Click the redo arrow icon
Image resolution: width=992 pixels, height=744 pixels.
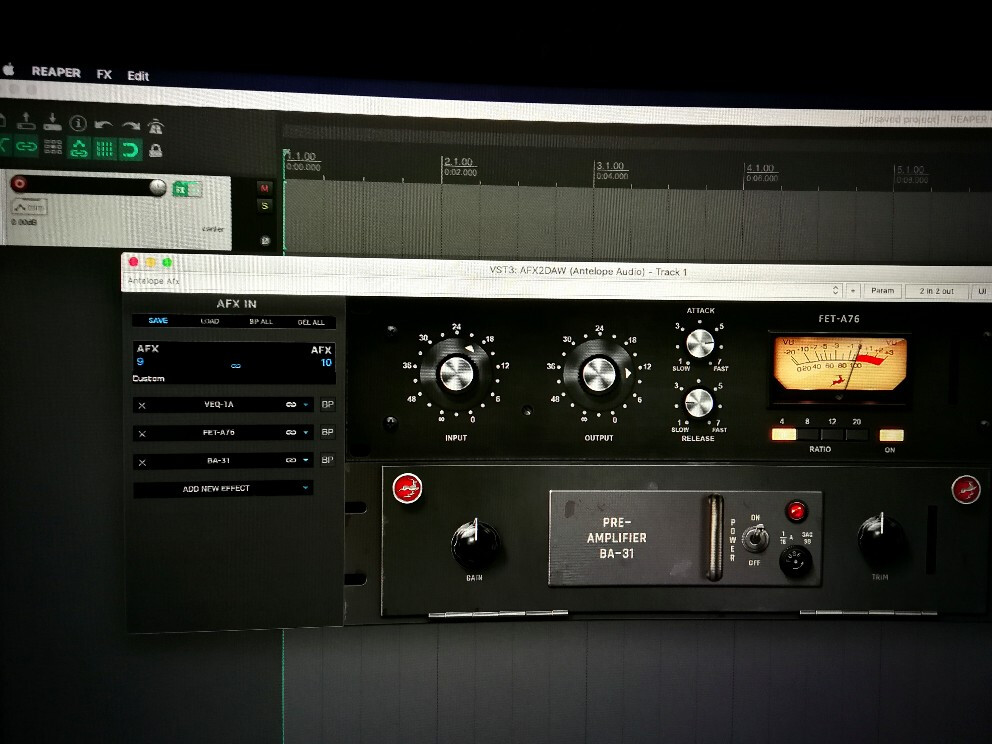click(x=130, y=126)
